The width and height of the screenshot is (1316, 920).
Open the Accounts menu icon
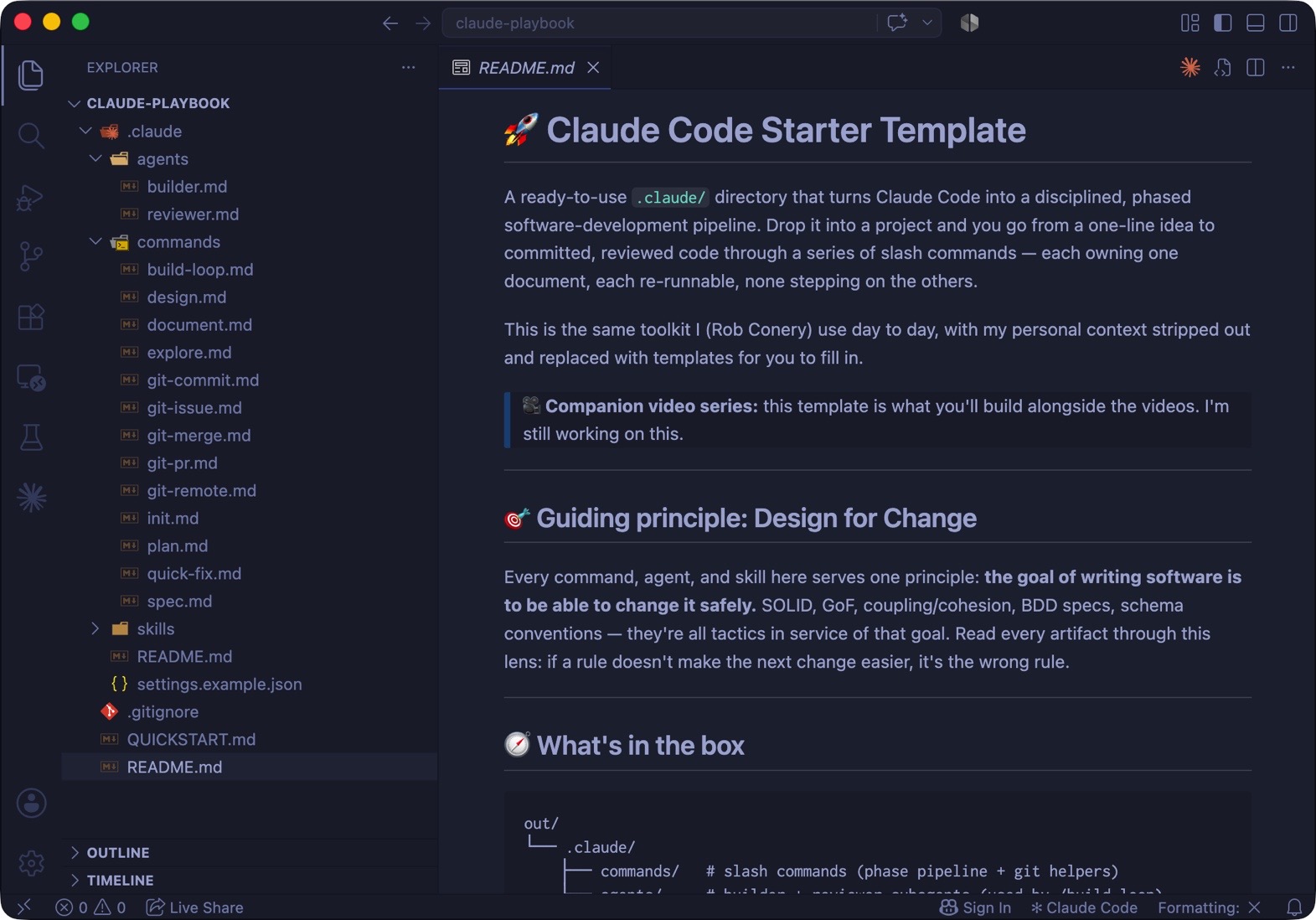click(x=31, y=803)
